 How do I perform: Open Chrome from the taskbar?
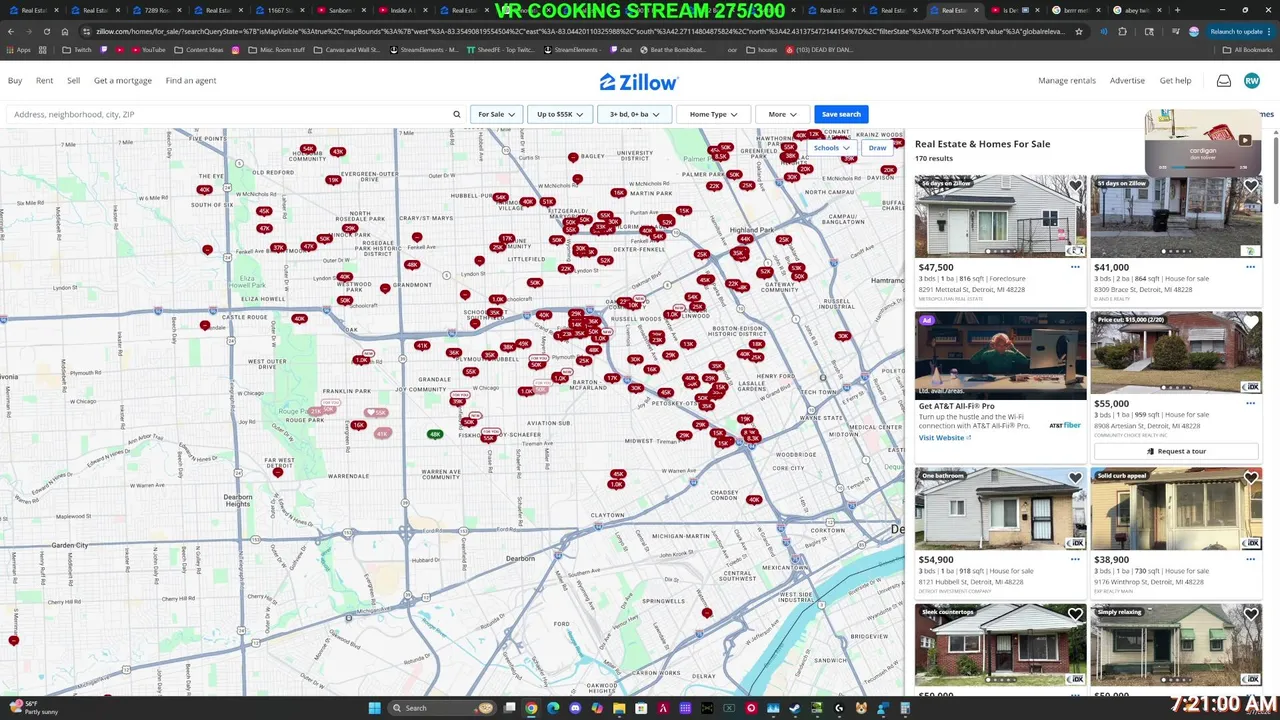[x=531, y=708]
